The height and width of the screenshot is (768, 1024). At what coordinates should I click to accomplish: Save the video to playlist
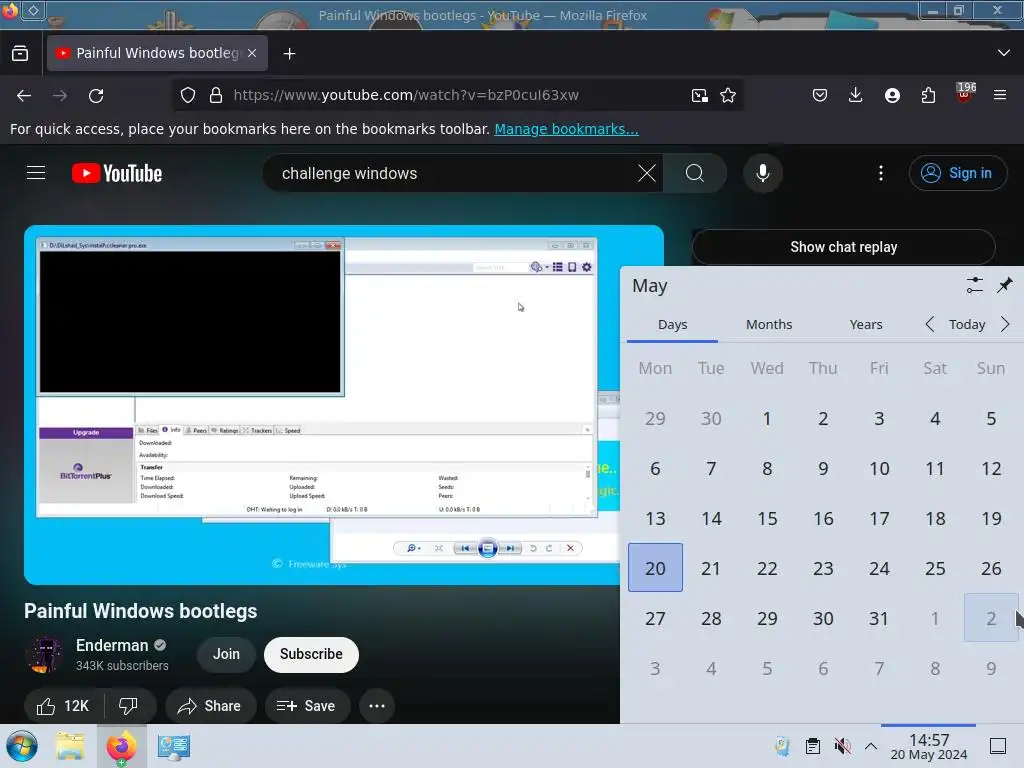click(x=306, y=706)
